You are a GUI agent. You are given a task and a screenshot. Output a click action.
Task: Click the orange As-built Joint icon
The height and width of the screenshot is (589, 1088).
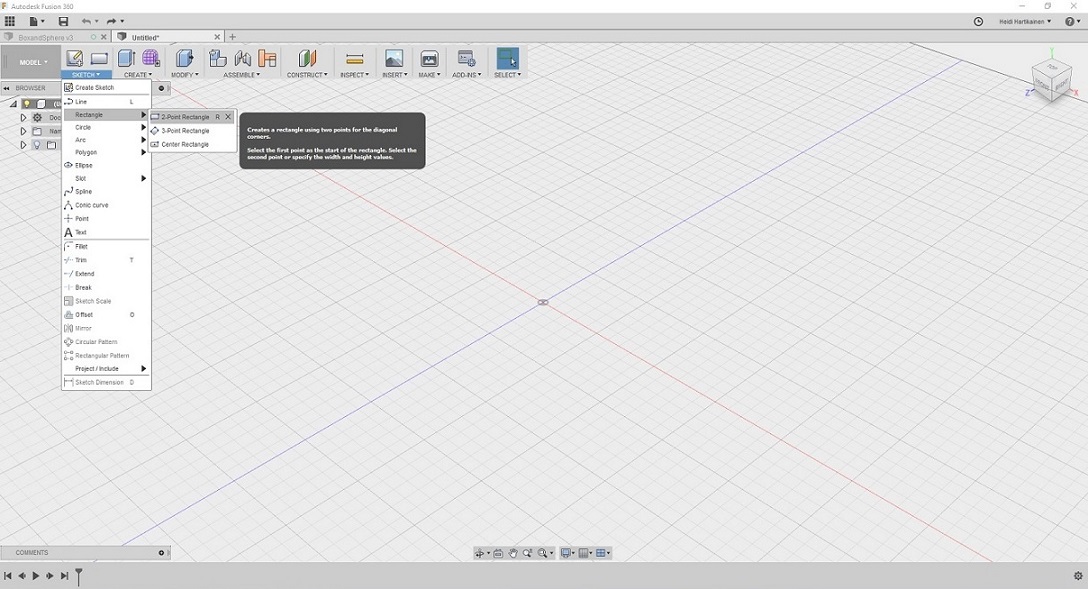pos(267,58)
